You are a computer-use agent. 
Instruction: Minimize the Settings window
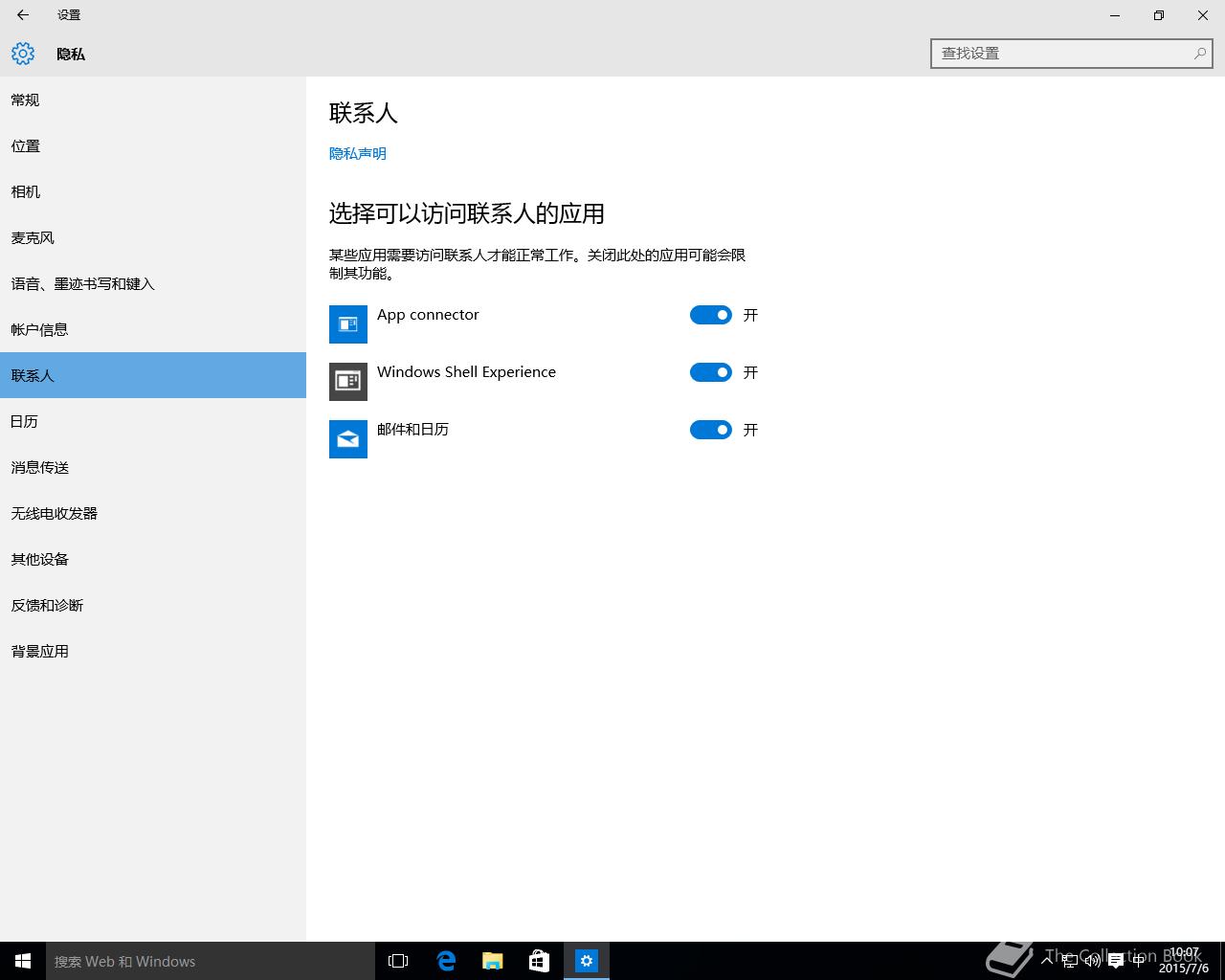pos(1115,15)
